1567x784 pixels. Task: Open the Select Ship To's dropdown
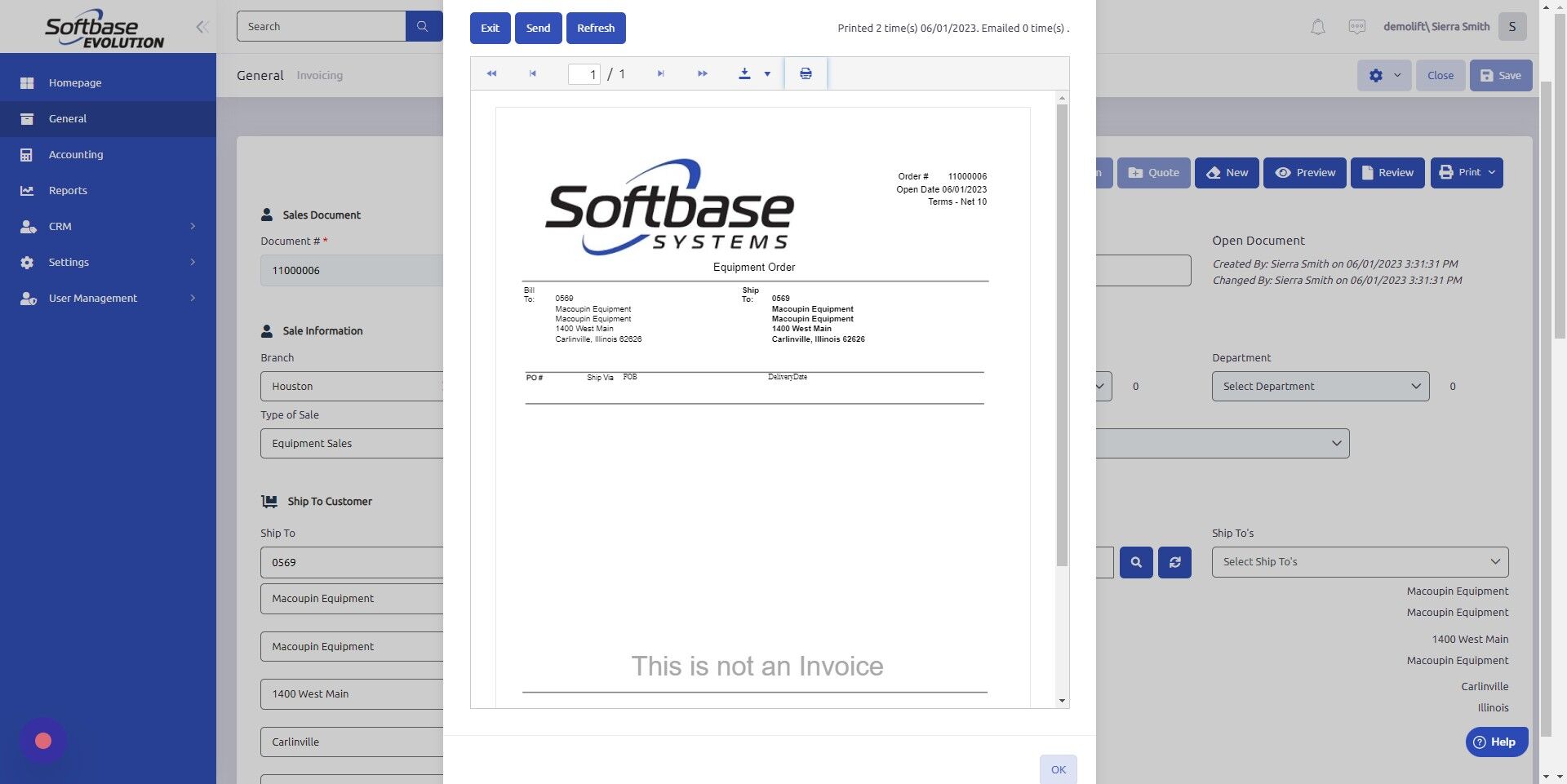[x=1360, y=562]
